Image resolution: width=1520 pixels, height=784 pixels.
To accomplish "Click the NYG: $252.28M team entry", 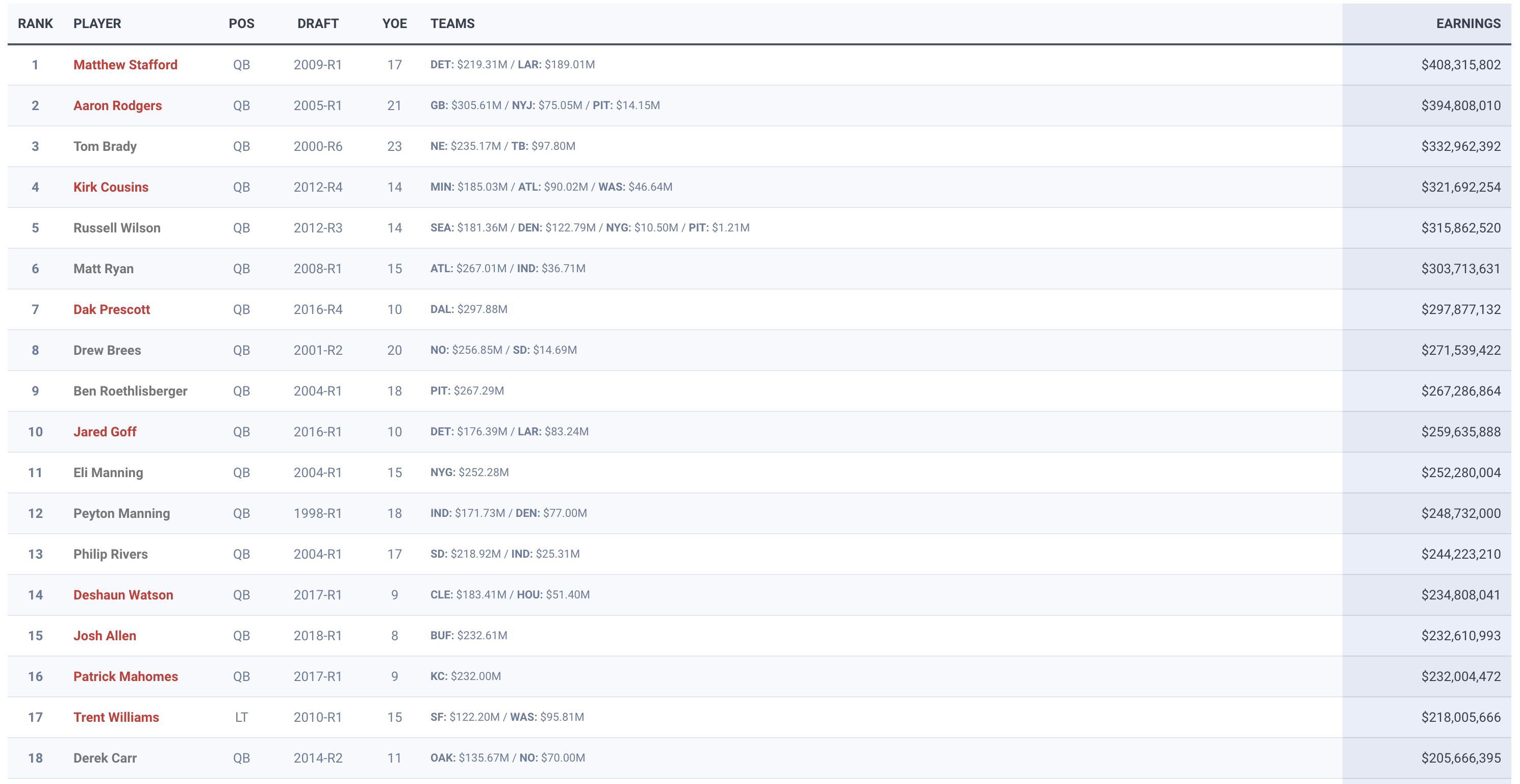I will [x=469, y=473].
